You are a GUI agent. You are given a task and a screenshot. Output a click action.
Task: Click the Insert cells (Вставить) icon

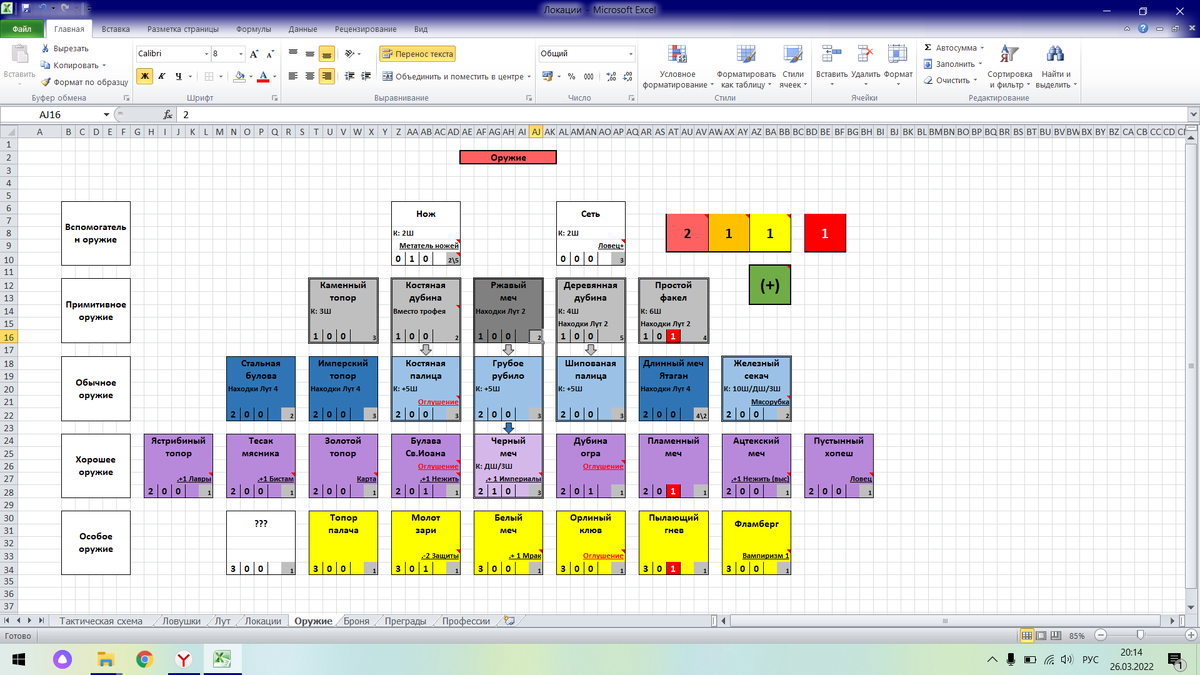[x=831, y=55]
